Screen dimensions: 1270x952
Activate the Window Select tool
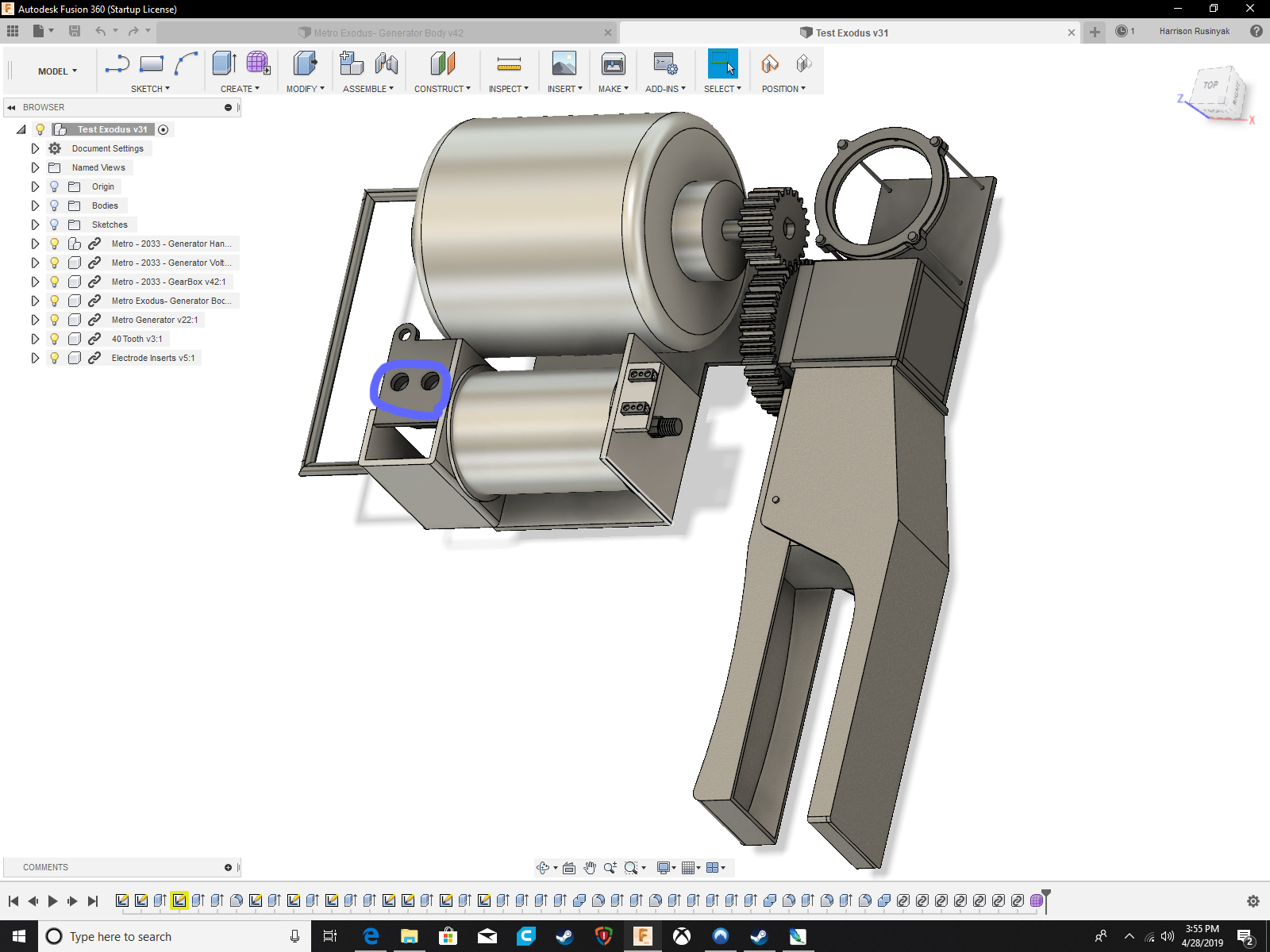tap(722, 63)
